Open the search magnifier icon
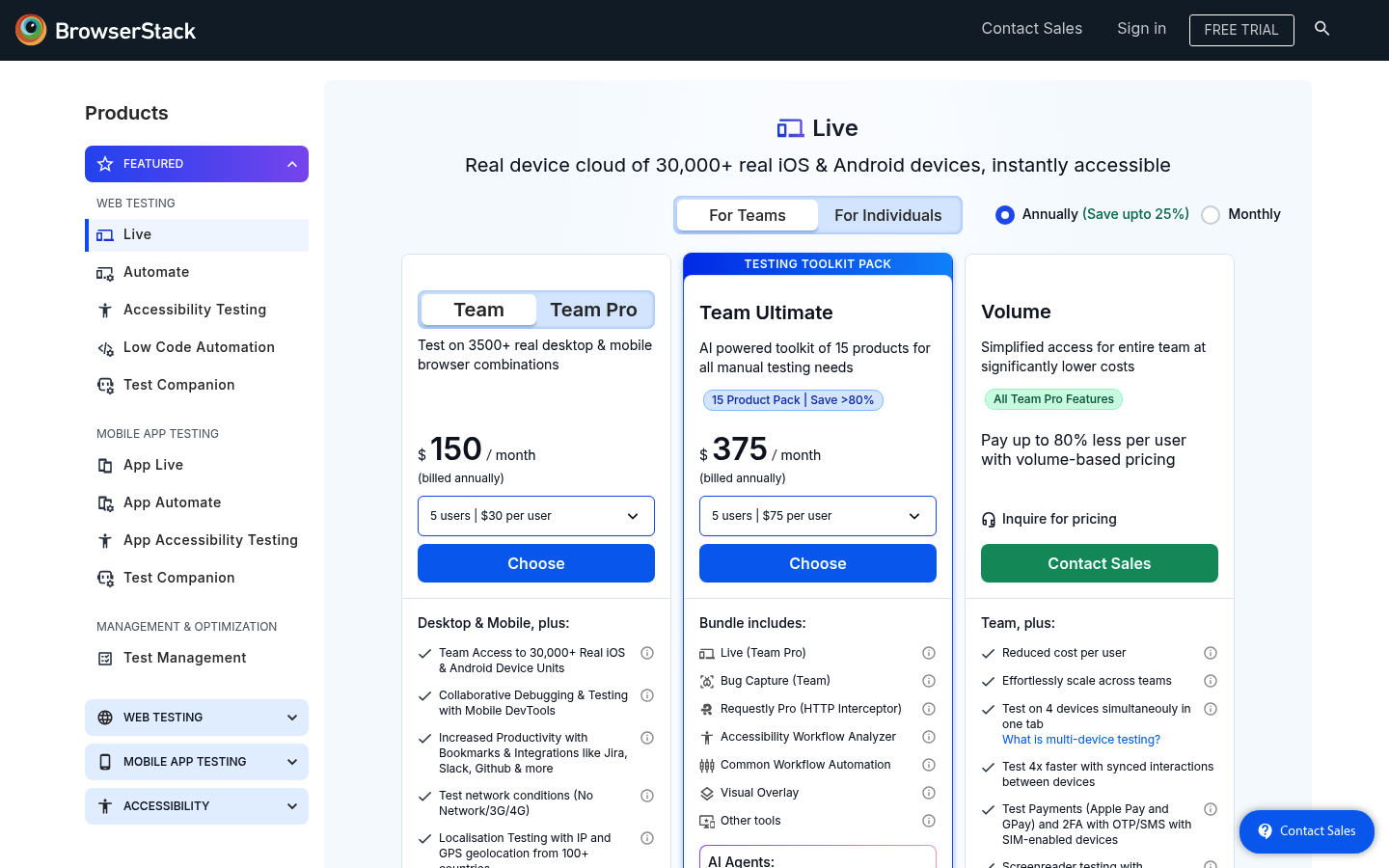This screenshot has height=868, width=1389. coord(1322,29)
